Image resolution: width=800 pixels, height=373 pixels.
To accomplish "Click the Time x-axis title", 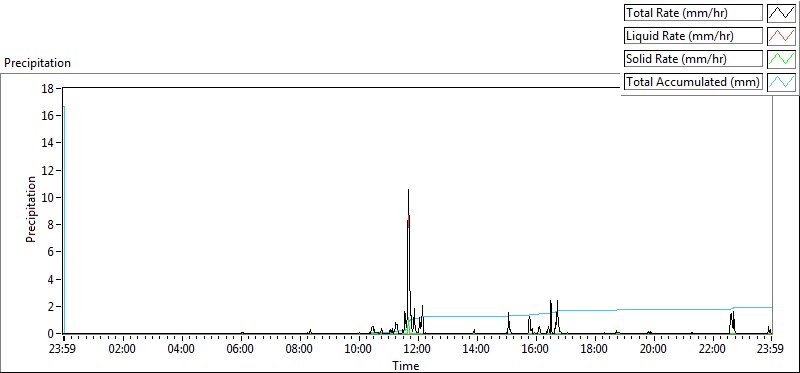I will (x=406, y=365).
